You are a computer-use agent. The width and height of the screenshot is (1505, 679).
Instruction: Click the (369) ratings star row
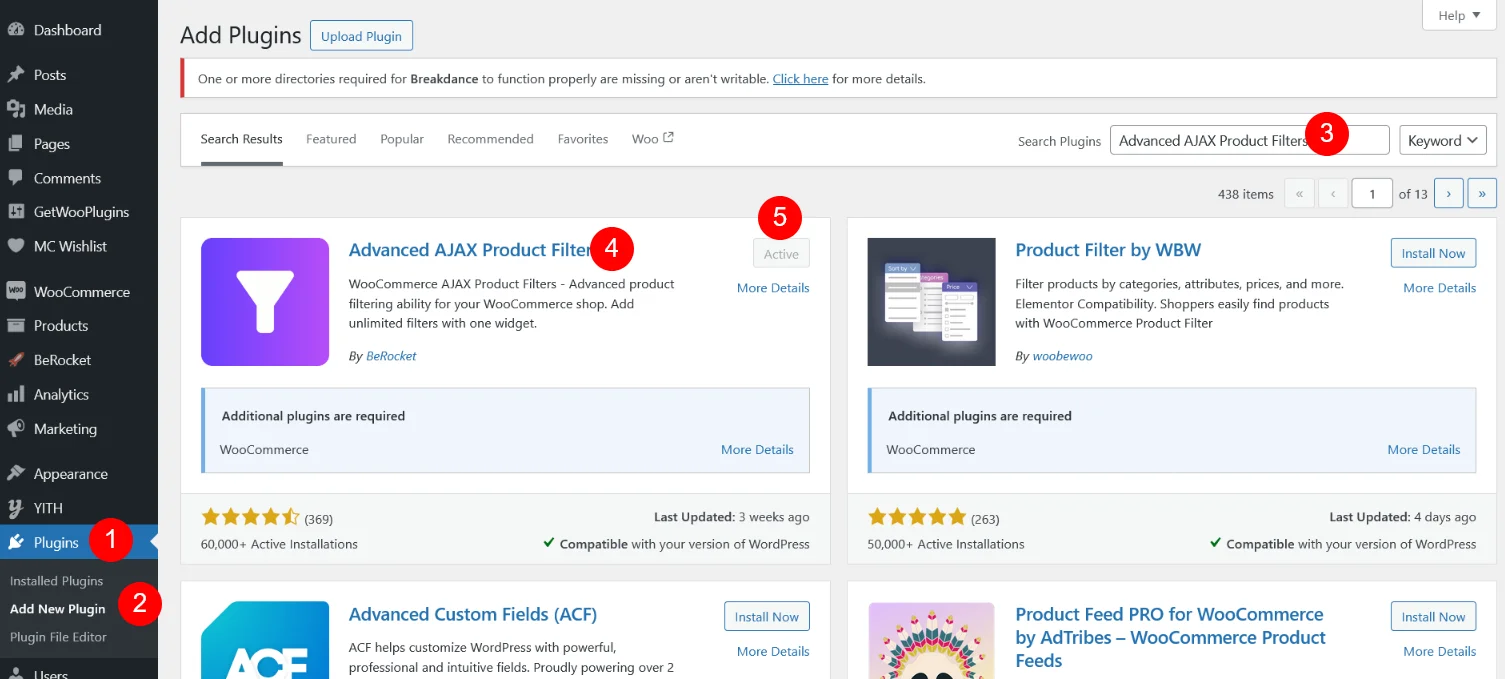click(x=267, y=518)
